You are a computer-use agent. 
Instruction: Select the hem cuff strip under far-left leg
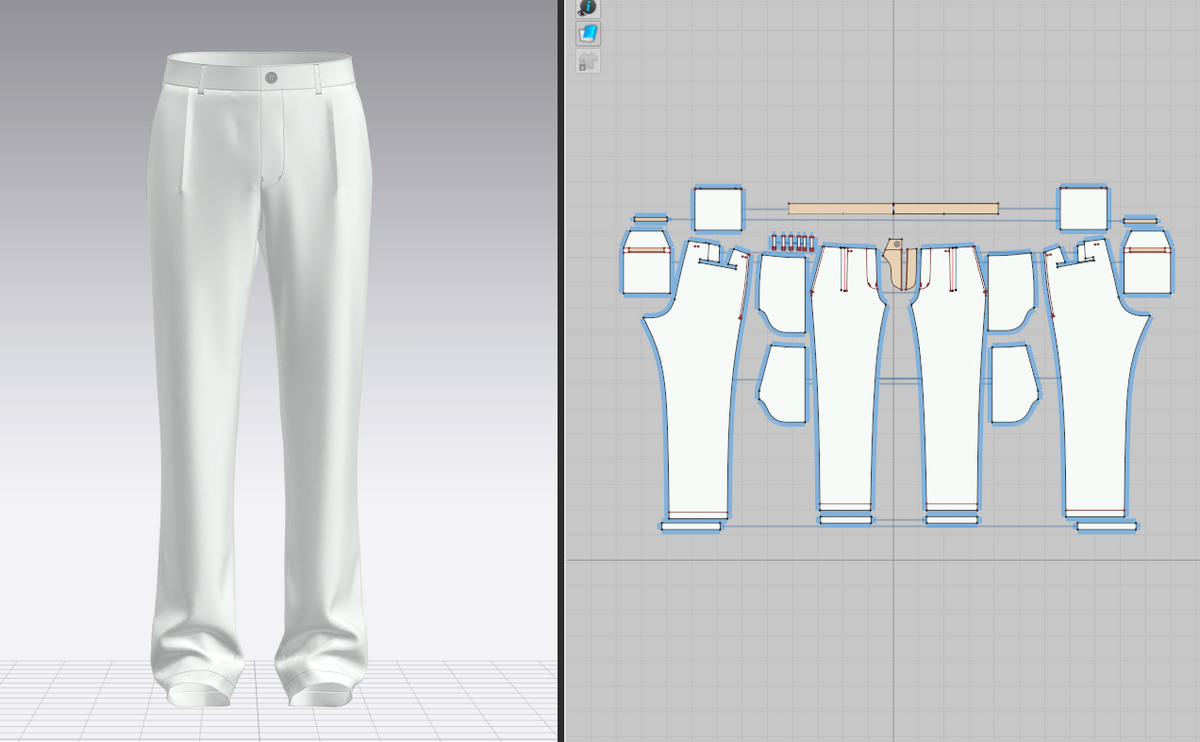pos(692,525)
